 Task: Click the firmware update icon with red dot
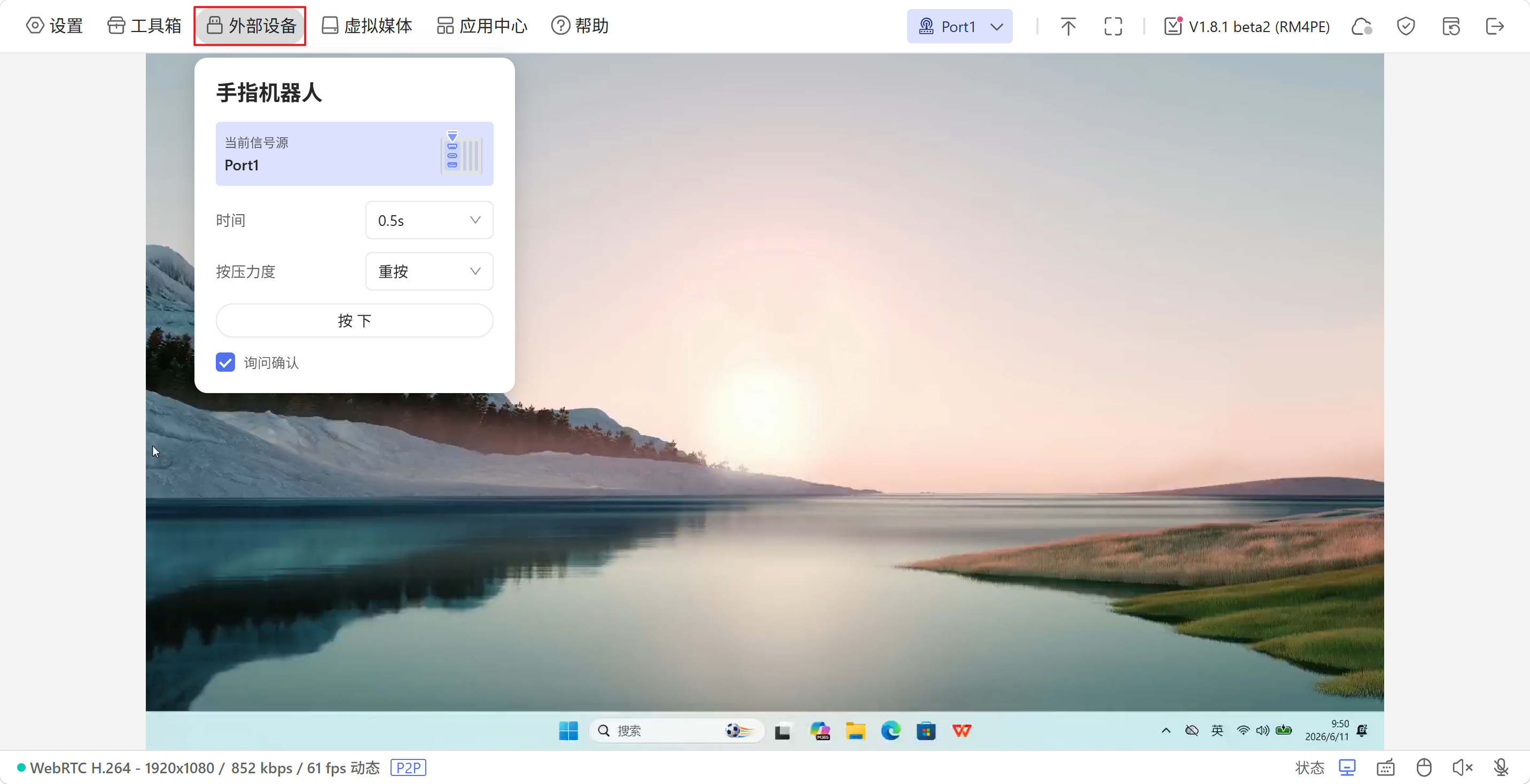(1173, 26)
